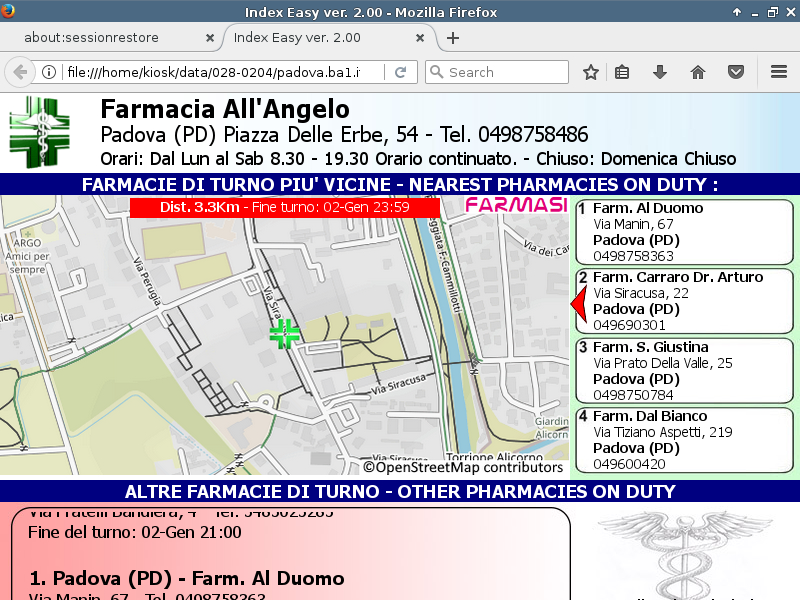
Task: Bookmark this page with the star icon
Action: pos(591,72)
